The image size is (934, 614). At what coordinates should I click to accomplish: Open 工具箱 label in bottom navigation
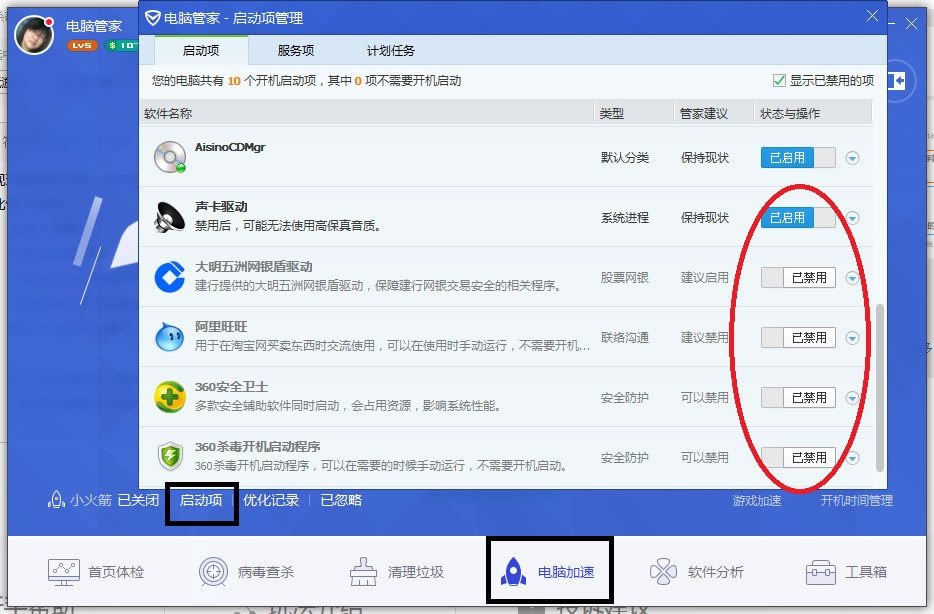coord(866,572)
